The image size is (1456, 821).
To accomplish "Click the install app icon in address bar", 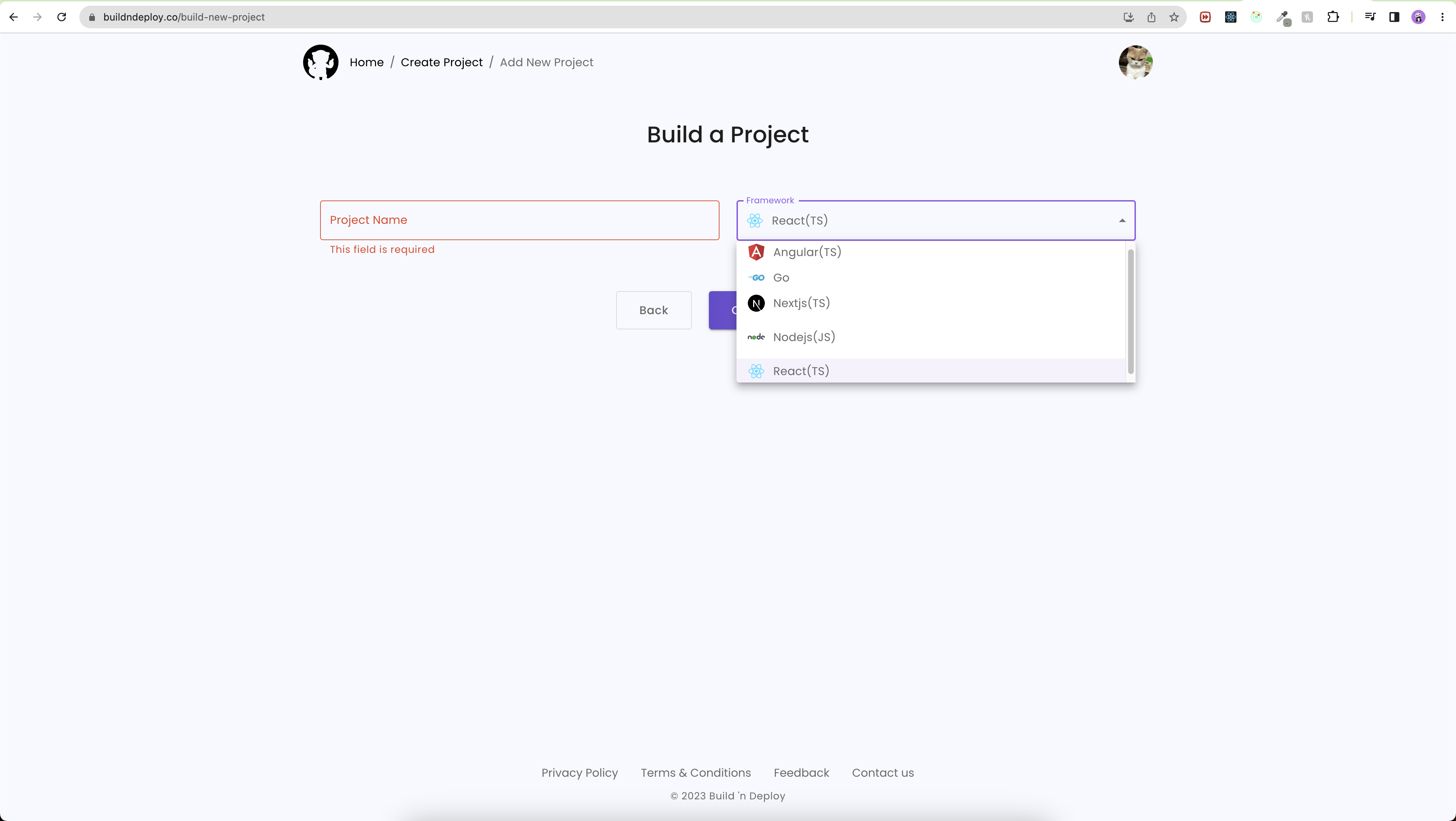I will coord(1128,17).
